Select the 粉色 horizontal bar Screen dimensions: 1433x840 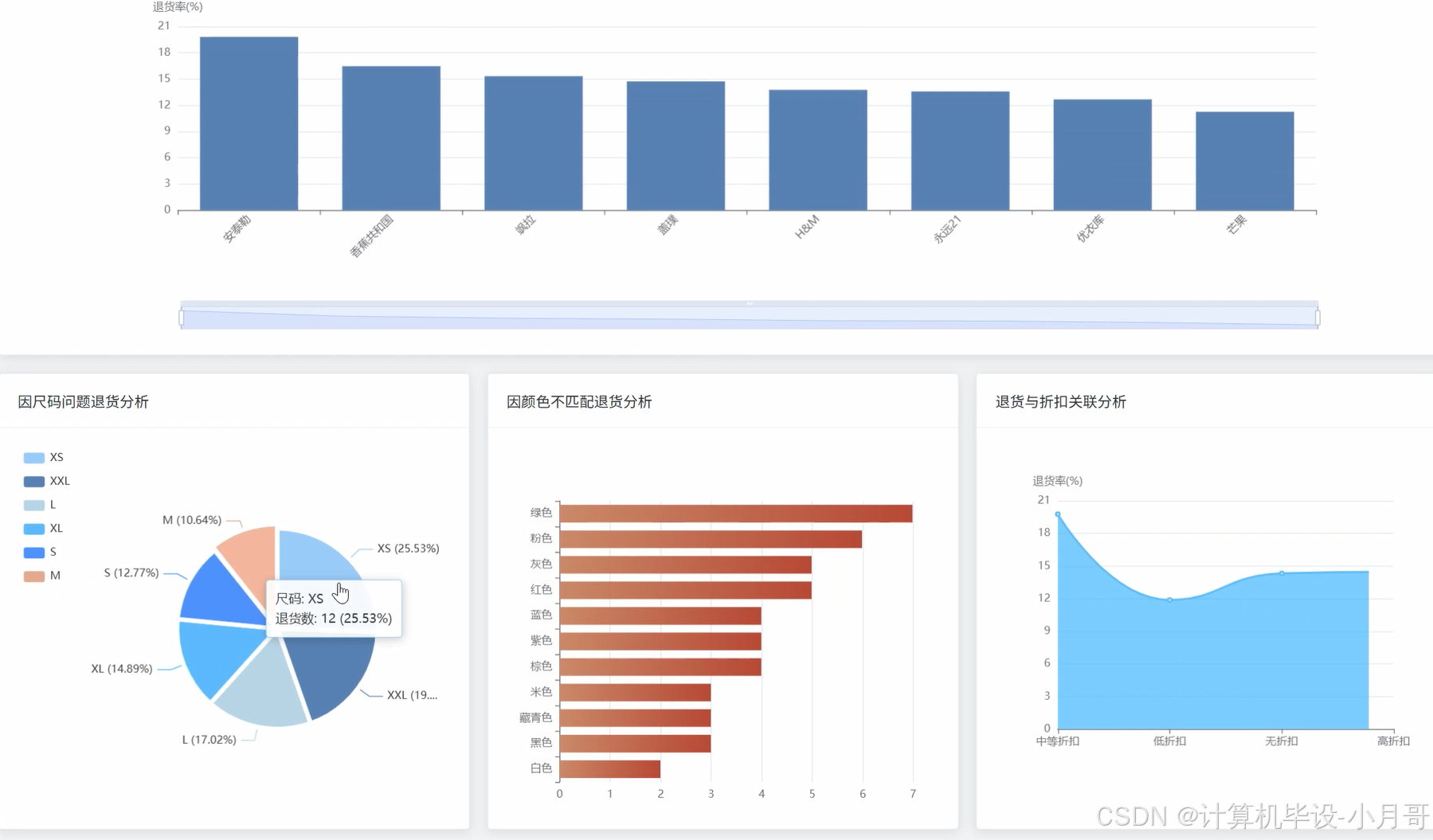(711, 539)
